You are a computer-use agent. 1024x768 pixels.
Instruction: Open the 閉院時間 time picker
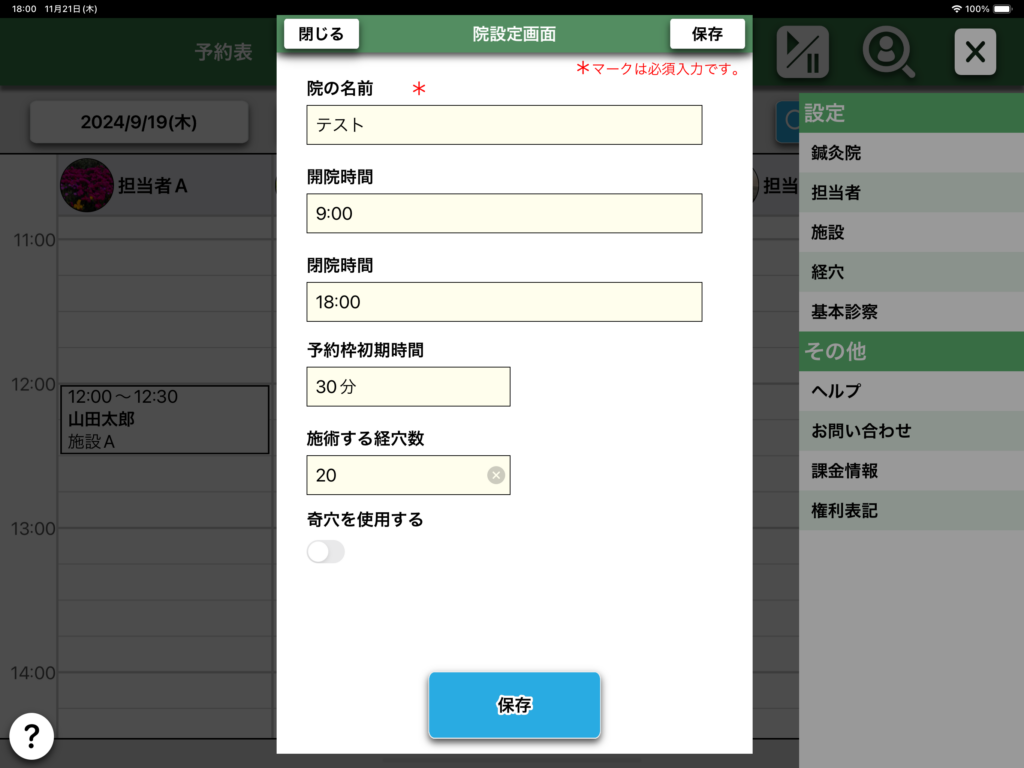pyautogui.click(x=504, y=302)
